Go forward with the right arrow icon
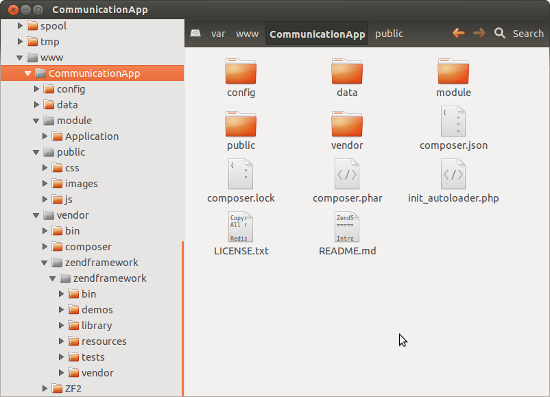550x397 pixels. point(479,33)
